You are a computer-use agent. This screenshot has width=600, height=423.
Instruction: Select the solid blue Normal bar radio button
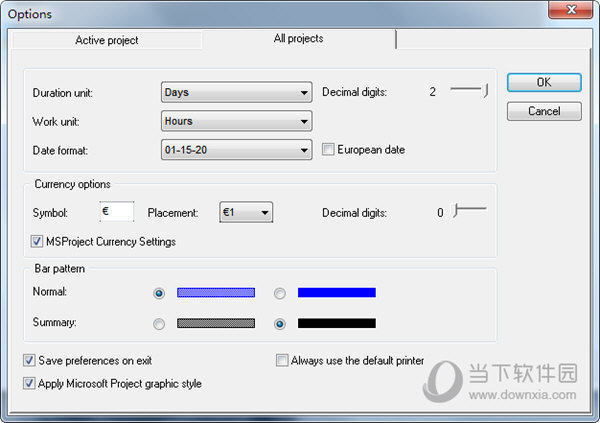click(x=280, y=293)
